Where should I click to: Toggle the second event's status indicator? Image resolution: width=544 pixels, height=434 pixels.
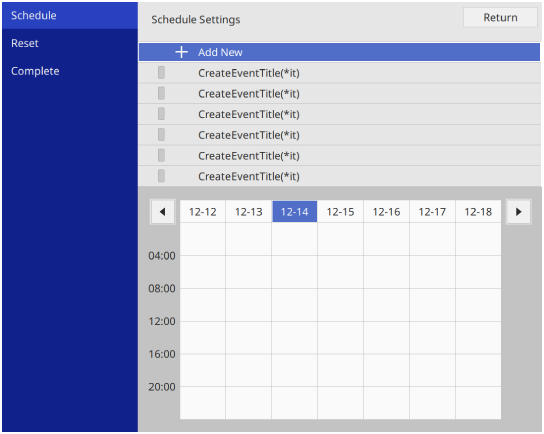[x=161, y=93]
